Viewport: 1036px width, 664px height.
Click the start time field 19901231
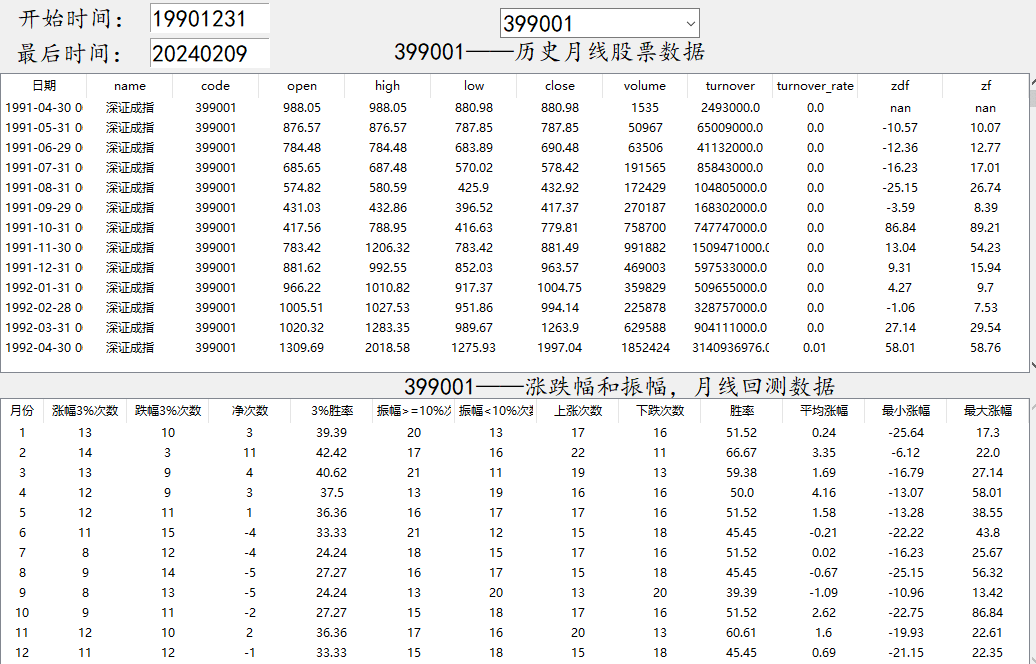(x=209, y=18)
